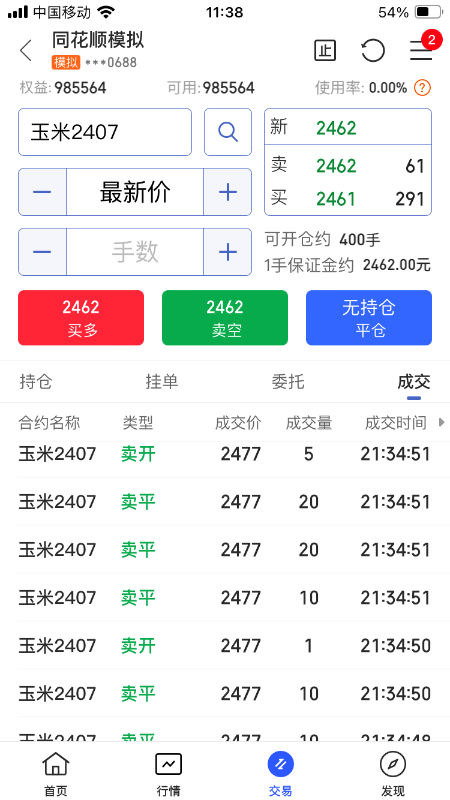The width and height of the screenshot is (450, 800).
Task: Expand more columns arrow after 成交时间
Action: (x=442, y=422)
